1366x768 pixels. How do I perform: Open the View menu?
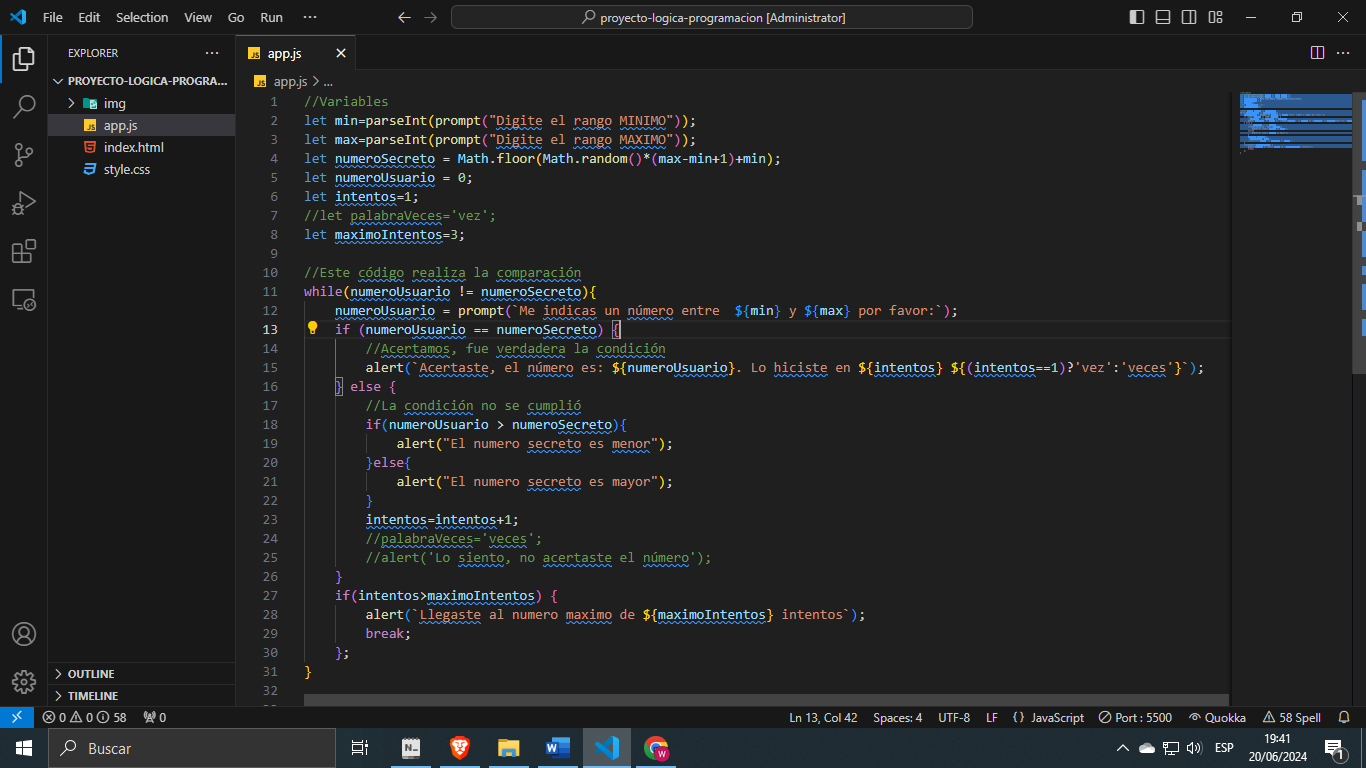198,17
